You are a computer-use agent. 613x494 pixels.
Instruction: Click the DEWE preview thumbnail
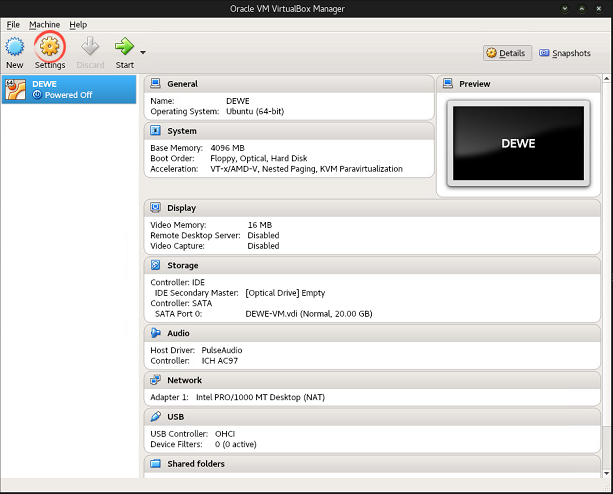(x=518, y=143)
